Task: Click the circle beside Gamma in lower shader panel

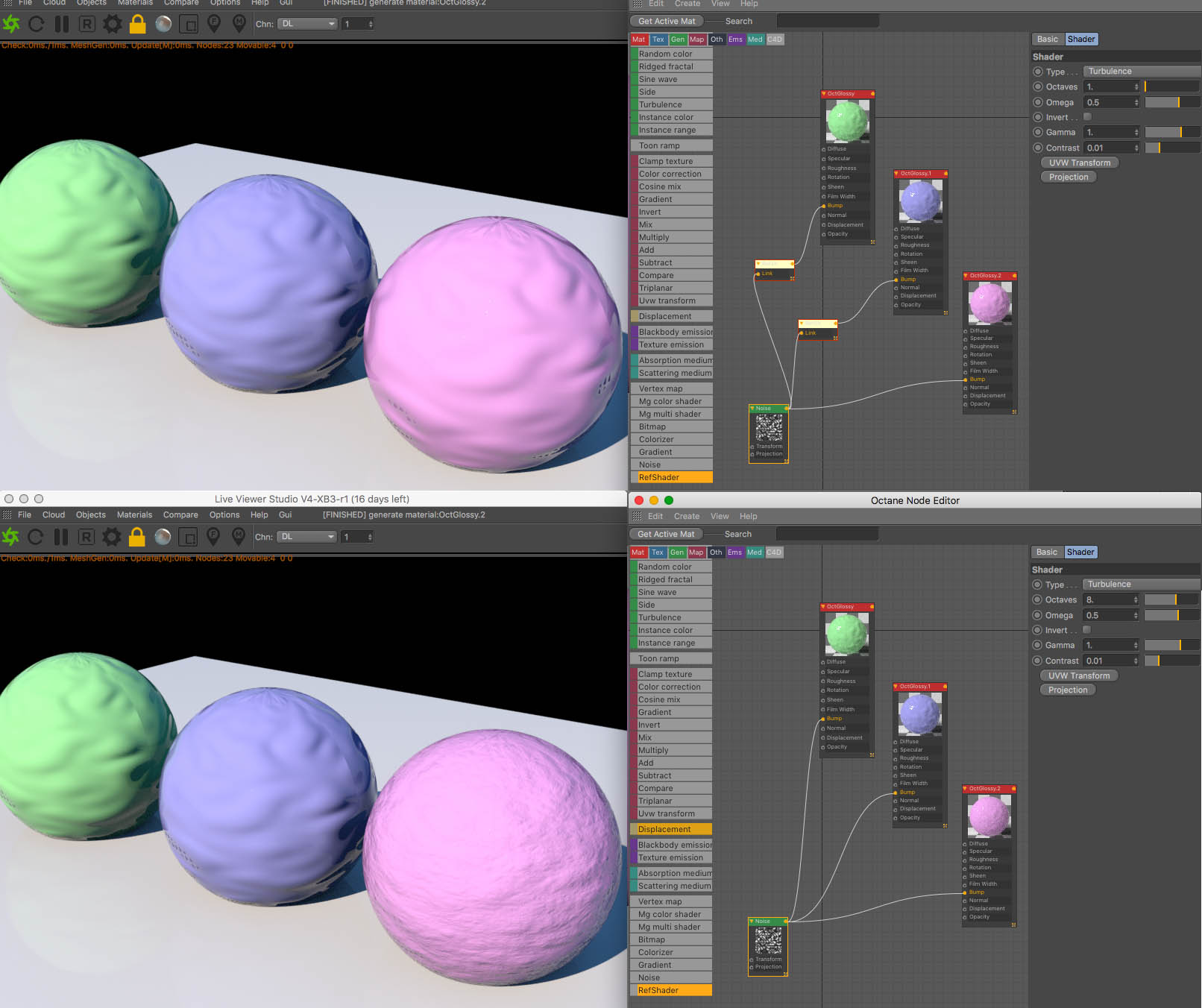Action: 1037,645
